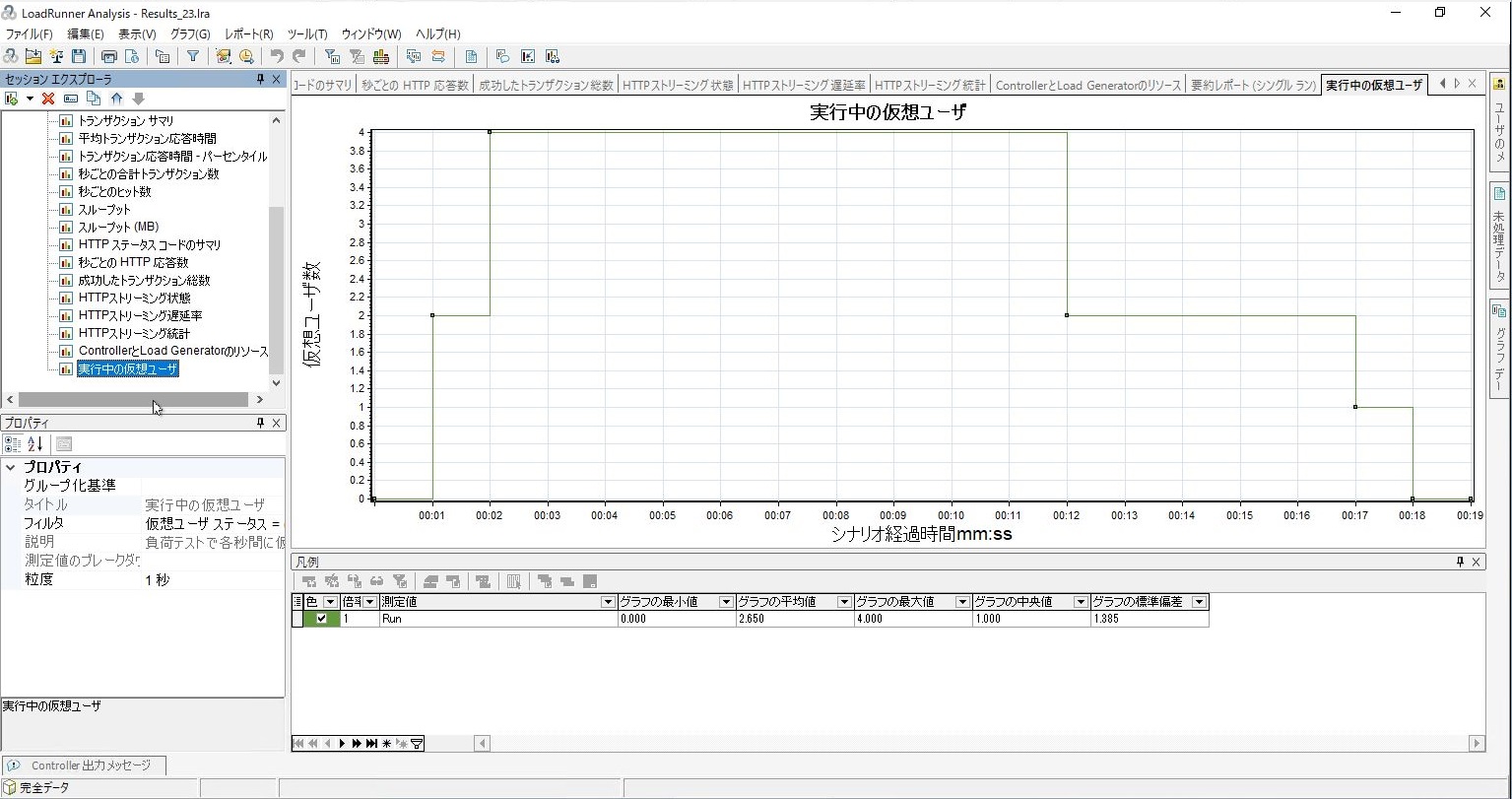This screenshot has width=1512, height=799.
Task: Open the Set Granularity clock icon
Action: coord(245,56)
